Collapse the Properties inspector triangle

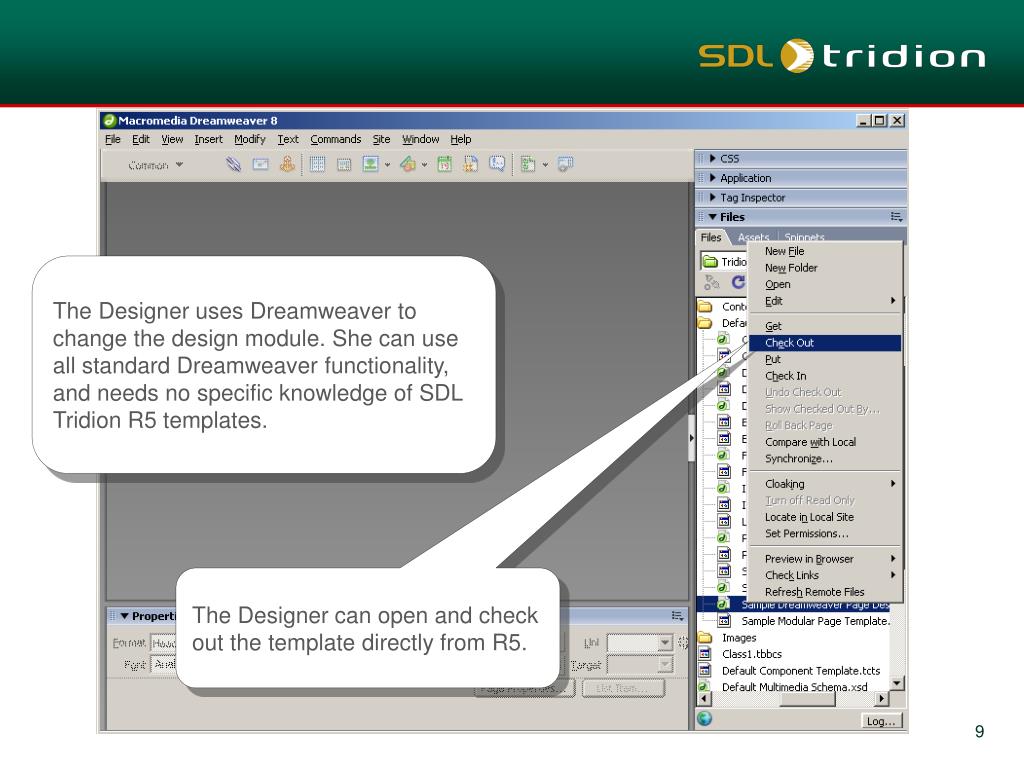125,616
